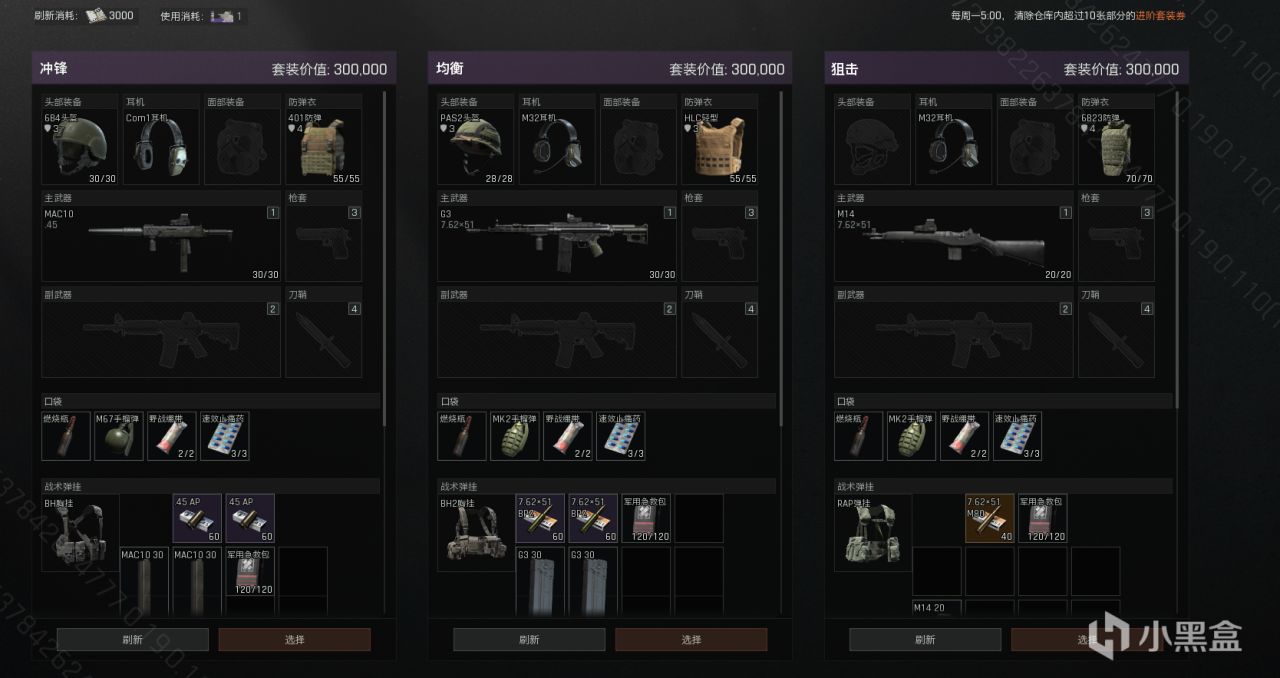Click 刷新 button under 狙击 loadout
1280x678 pixels.
[x=925, y=640]
